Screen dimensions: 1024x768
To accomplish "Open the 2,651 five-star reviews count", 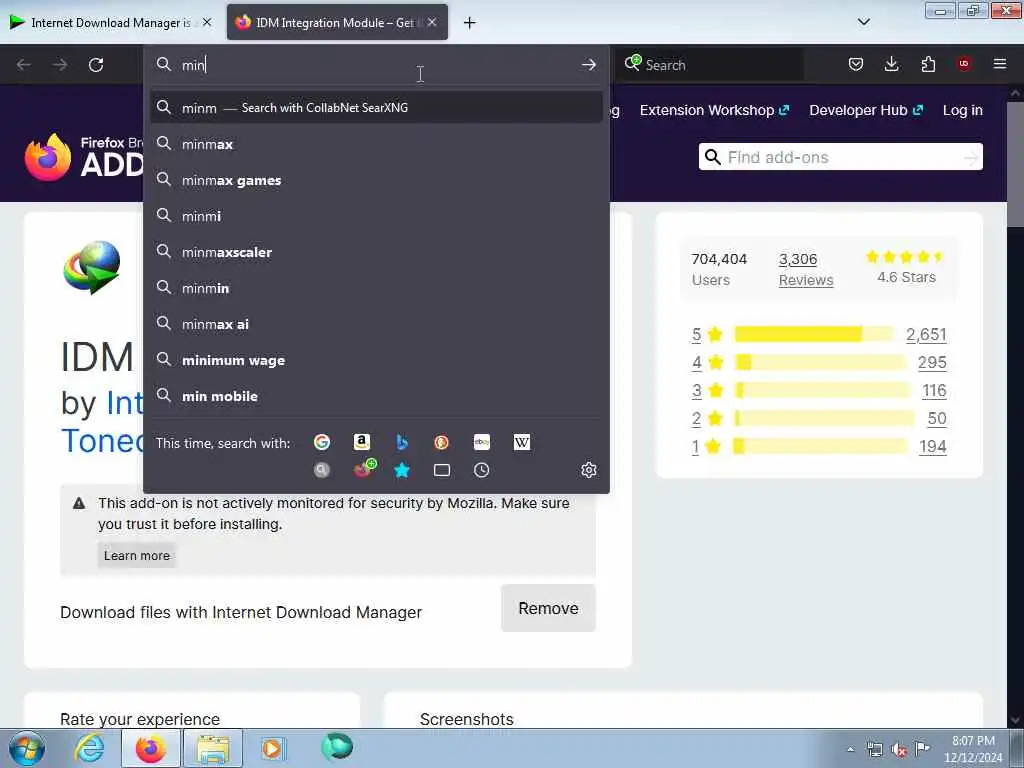I will 926,334.
